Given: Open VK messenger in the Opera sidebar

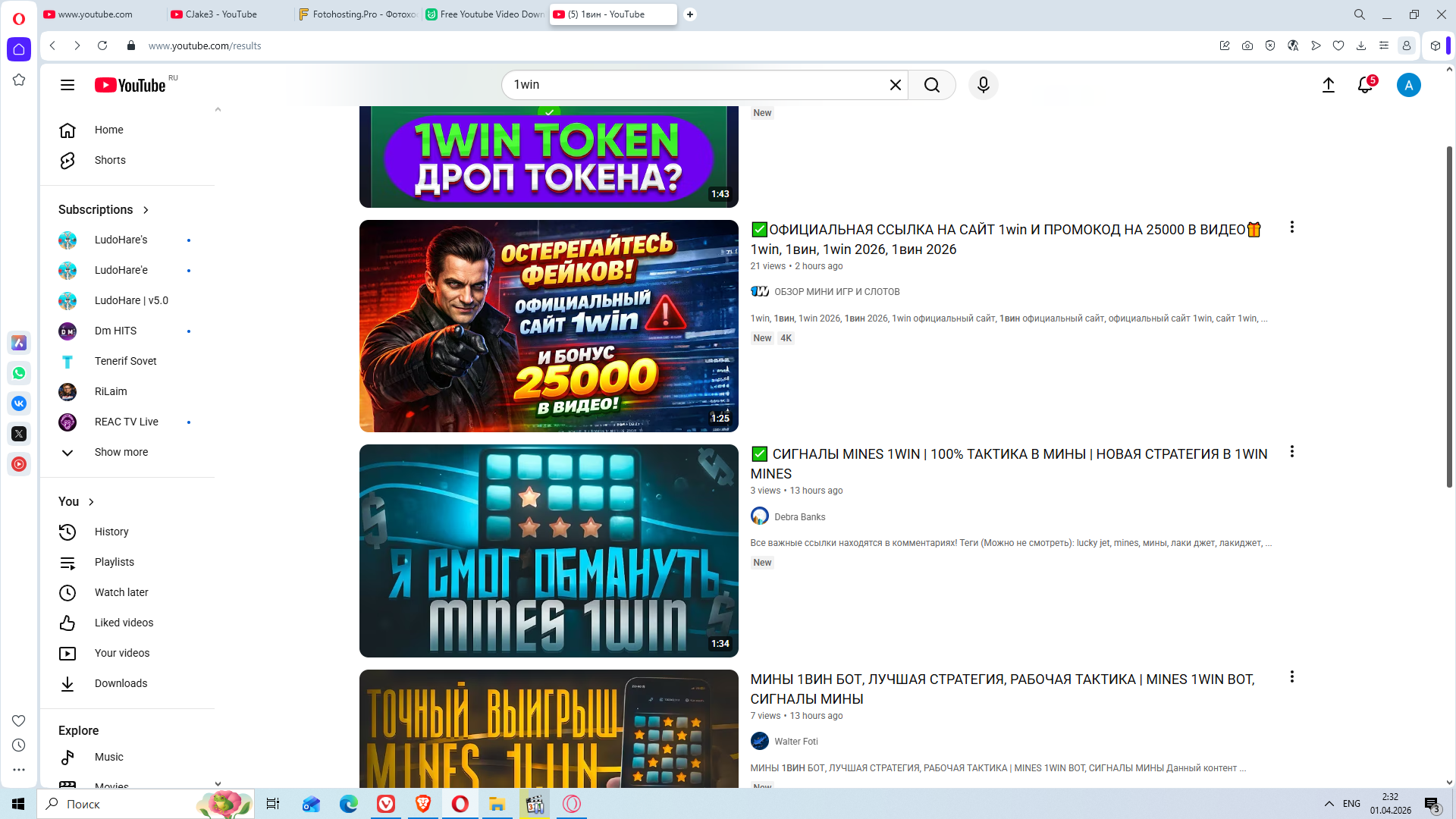Looking at the screenshot, I should pos(19,403).
